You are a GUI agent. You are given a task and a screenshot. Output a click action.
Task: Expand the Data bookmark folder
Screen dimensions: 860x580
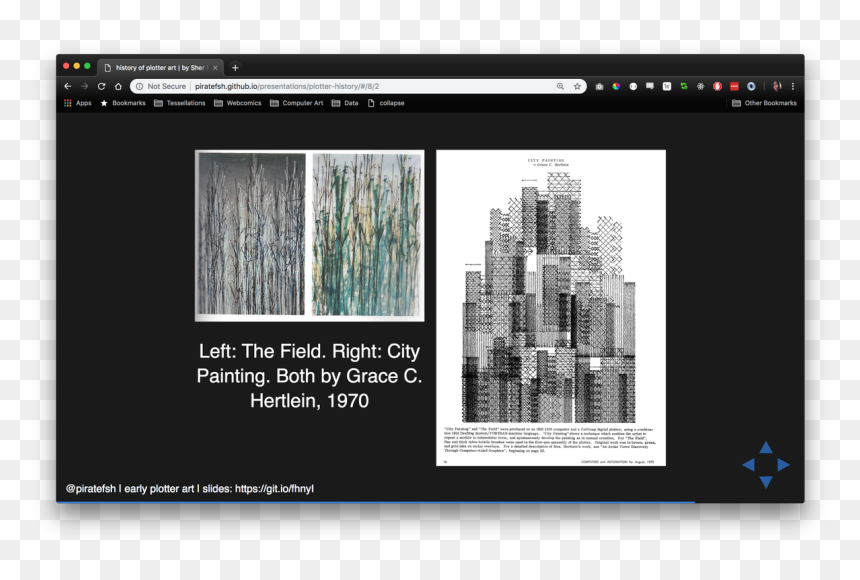pyautogui.click(x=344, y=103)
